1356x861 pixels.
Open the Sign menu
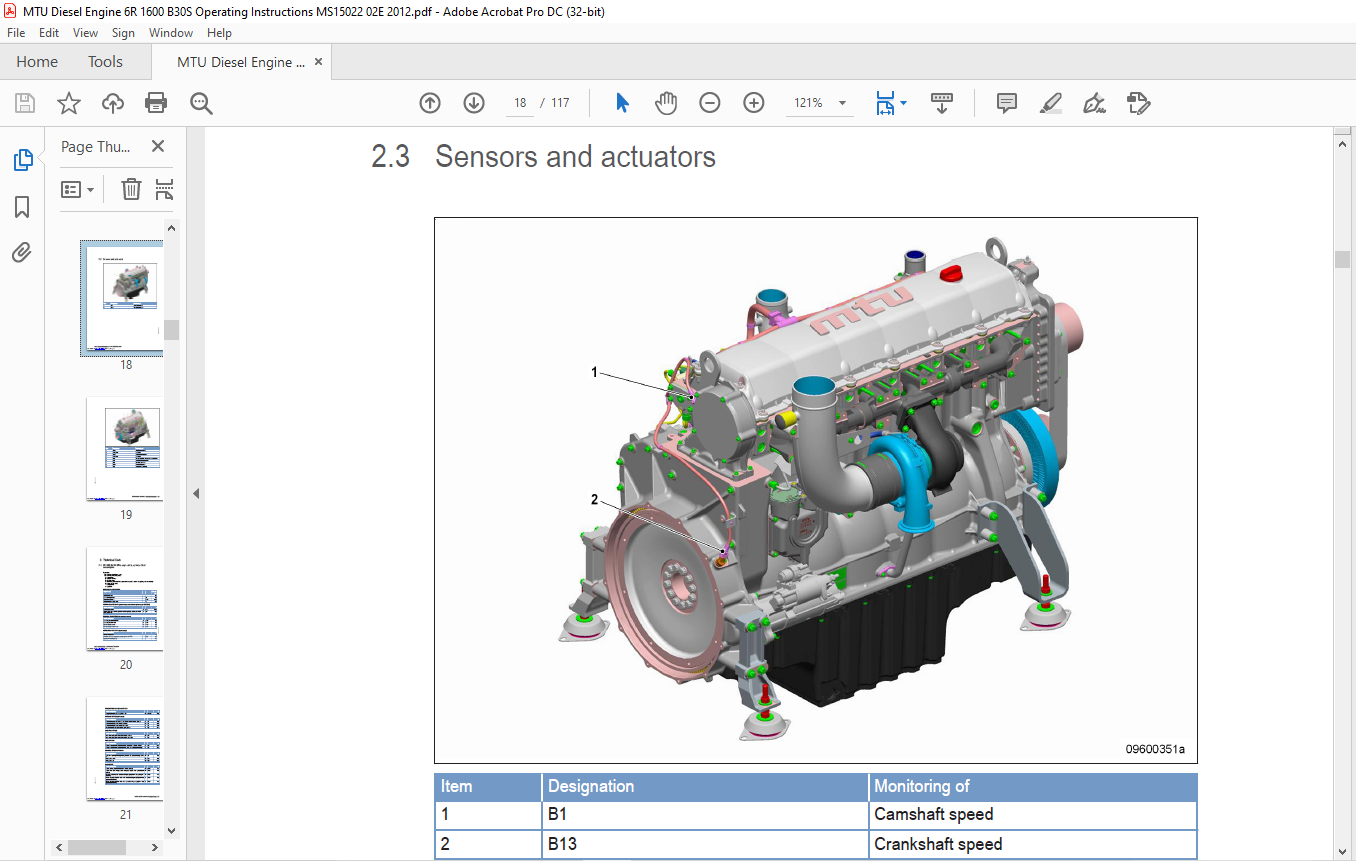[123, 33]
